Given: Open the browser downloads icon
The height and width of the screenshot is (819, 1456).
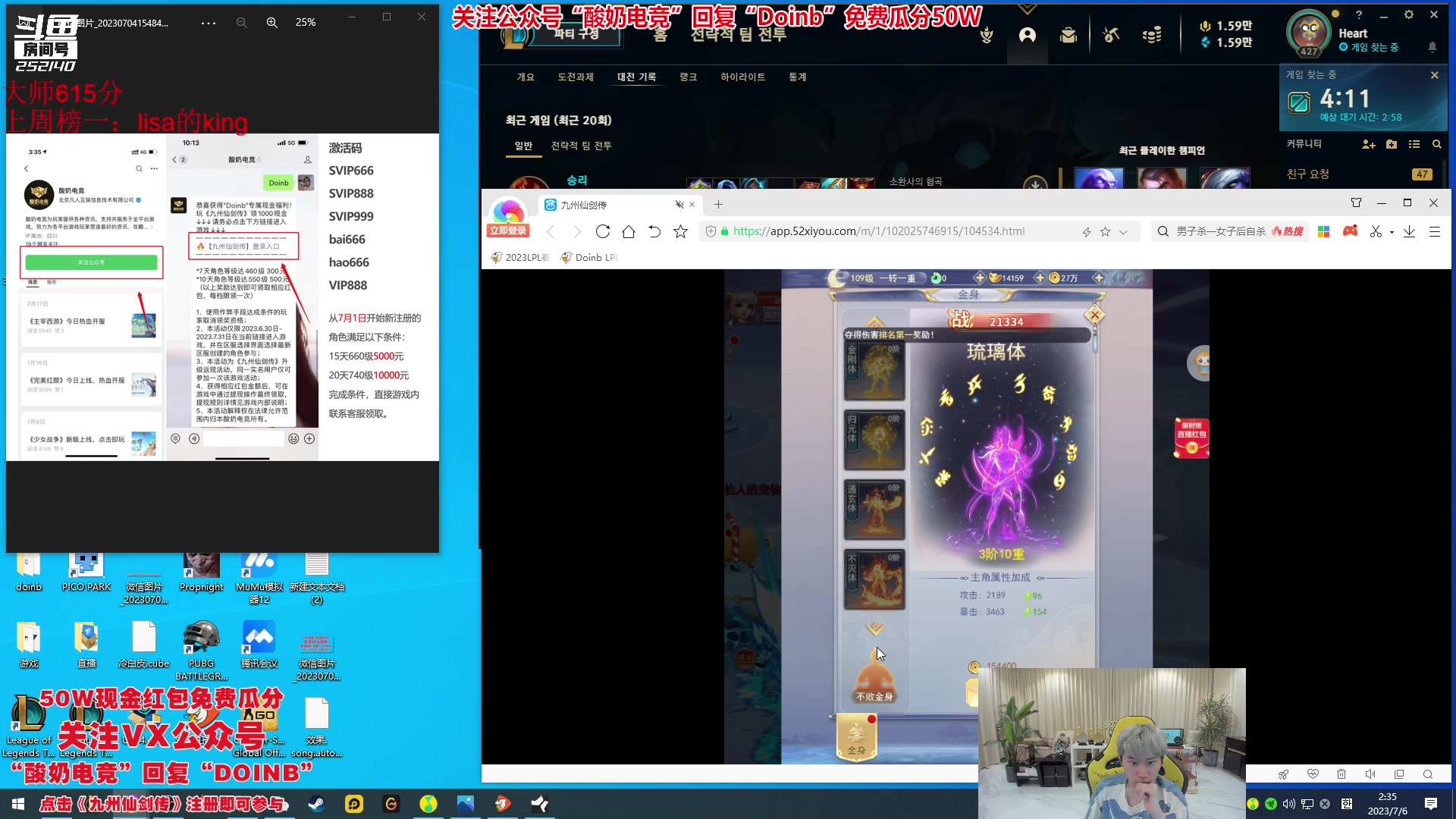Looking at the screenshot, I should 1409,231.
